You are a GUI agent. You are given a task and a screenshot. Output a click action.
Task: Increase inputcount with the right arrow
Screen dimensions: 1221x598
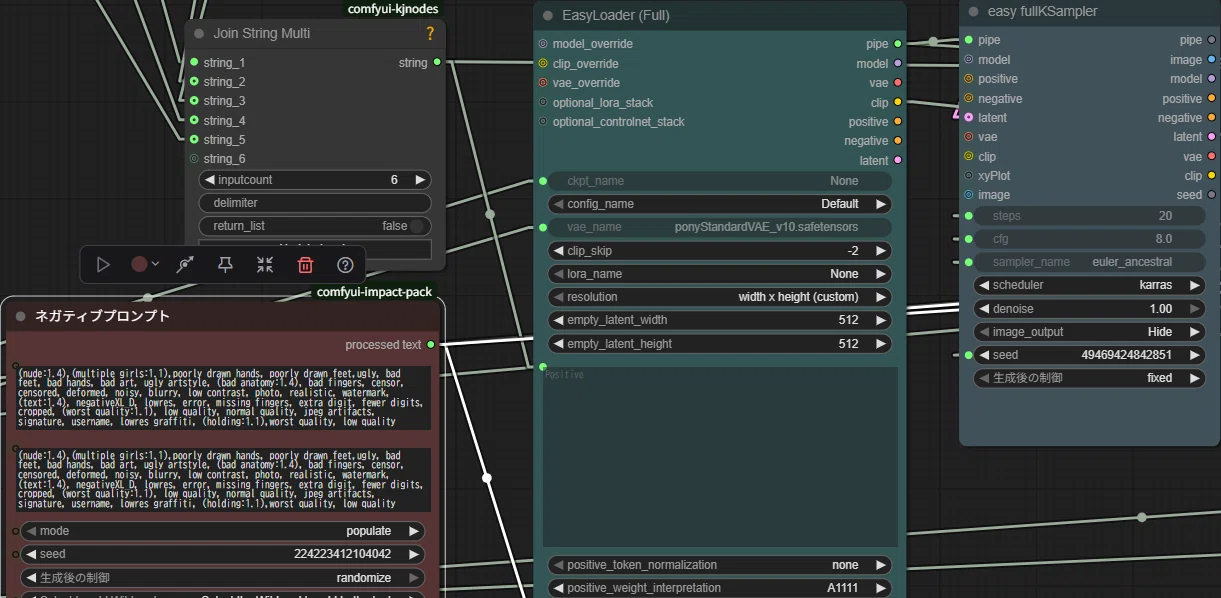click(x=421, y=180)
